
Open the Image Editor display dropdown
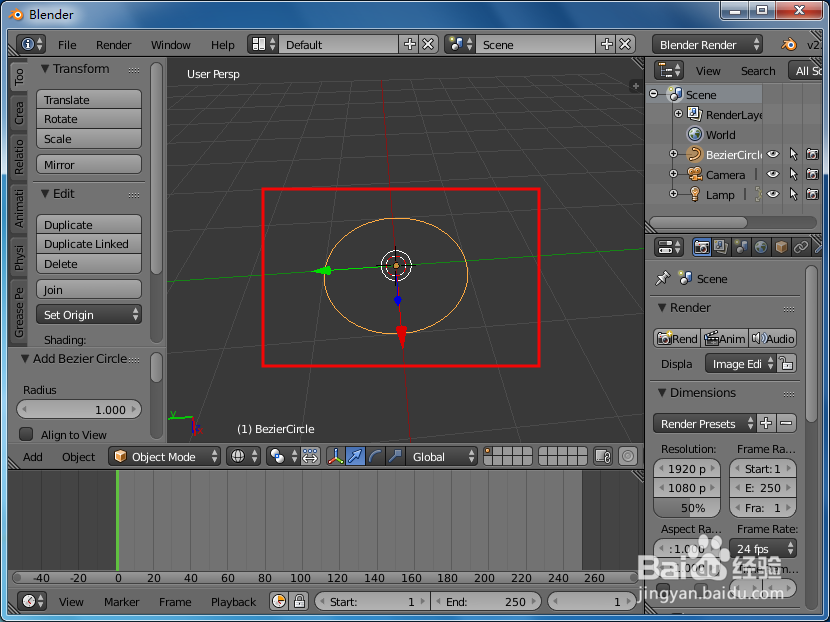(x=741, y=364)
